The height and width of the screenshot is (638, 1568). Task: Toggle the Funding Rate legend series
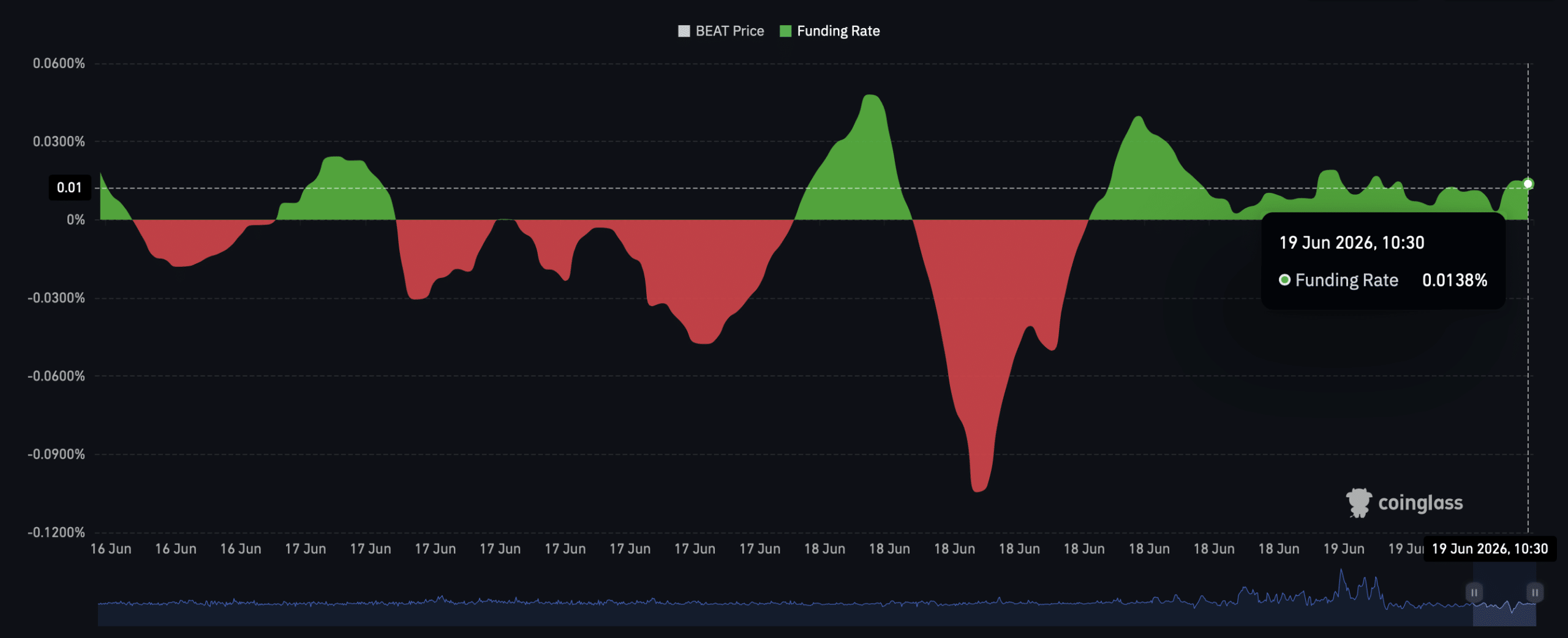coord(829,31)
